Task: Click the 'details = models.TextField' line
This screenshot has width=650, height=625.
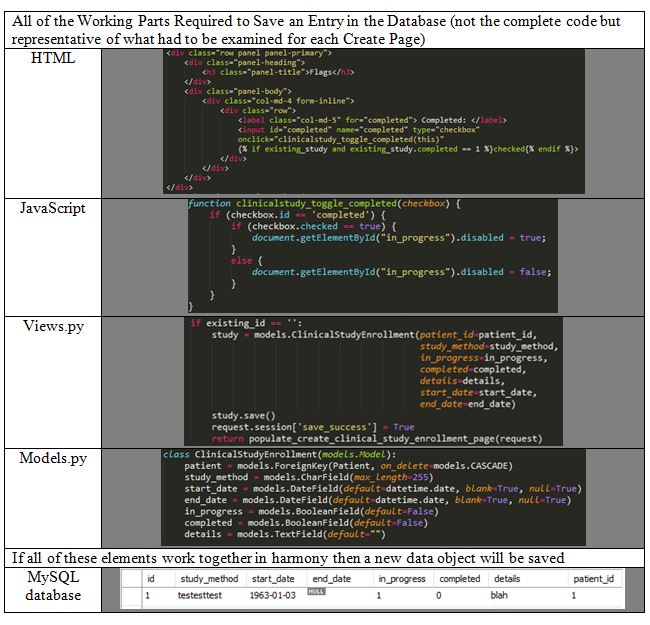Action: pos(285,534)
